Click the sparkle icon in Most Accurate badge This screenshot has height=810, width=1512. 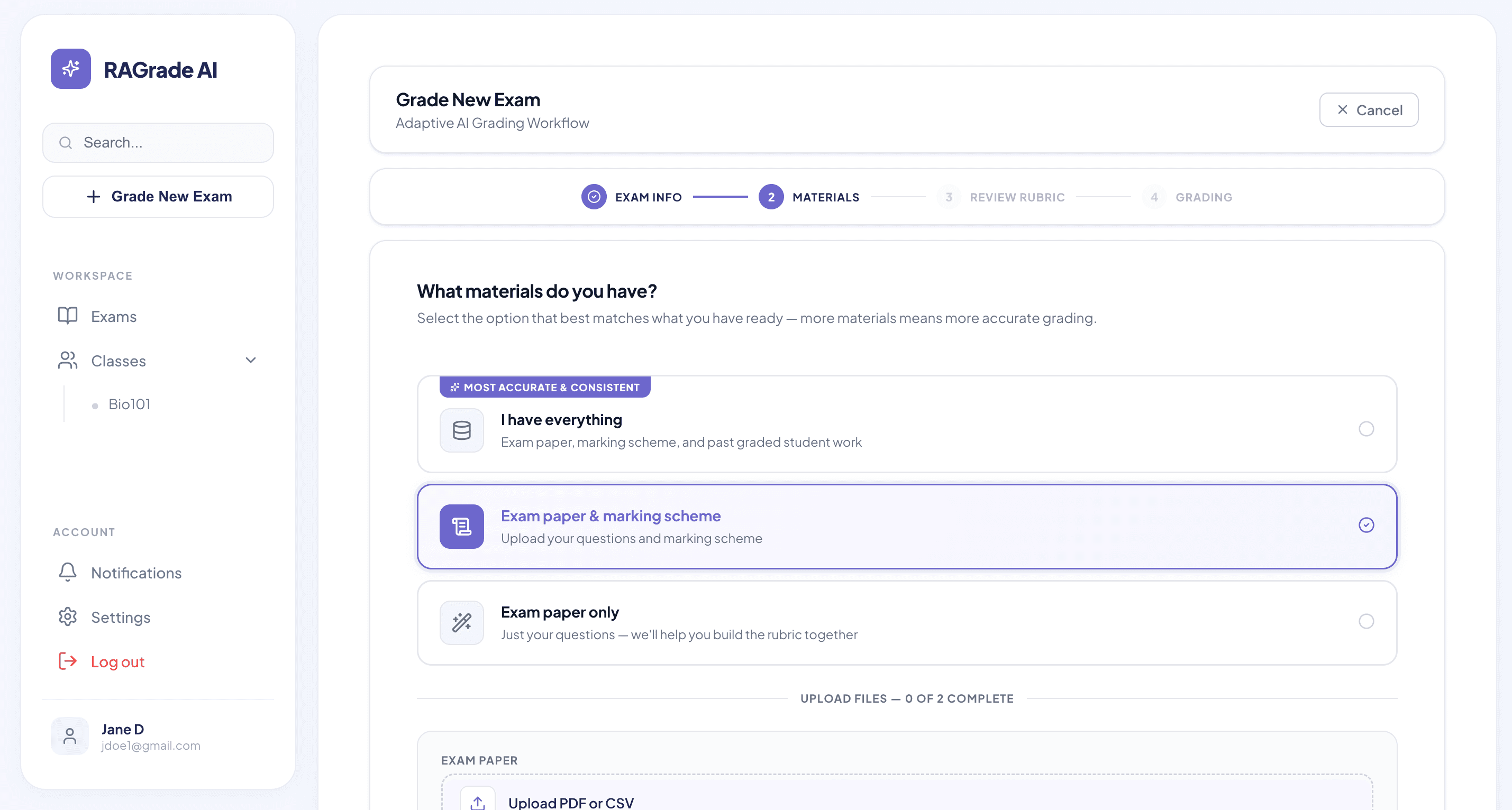[455, 387]
